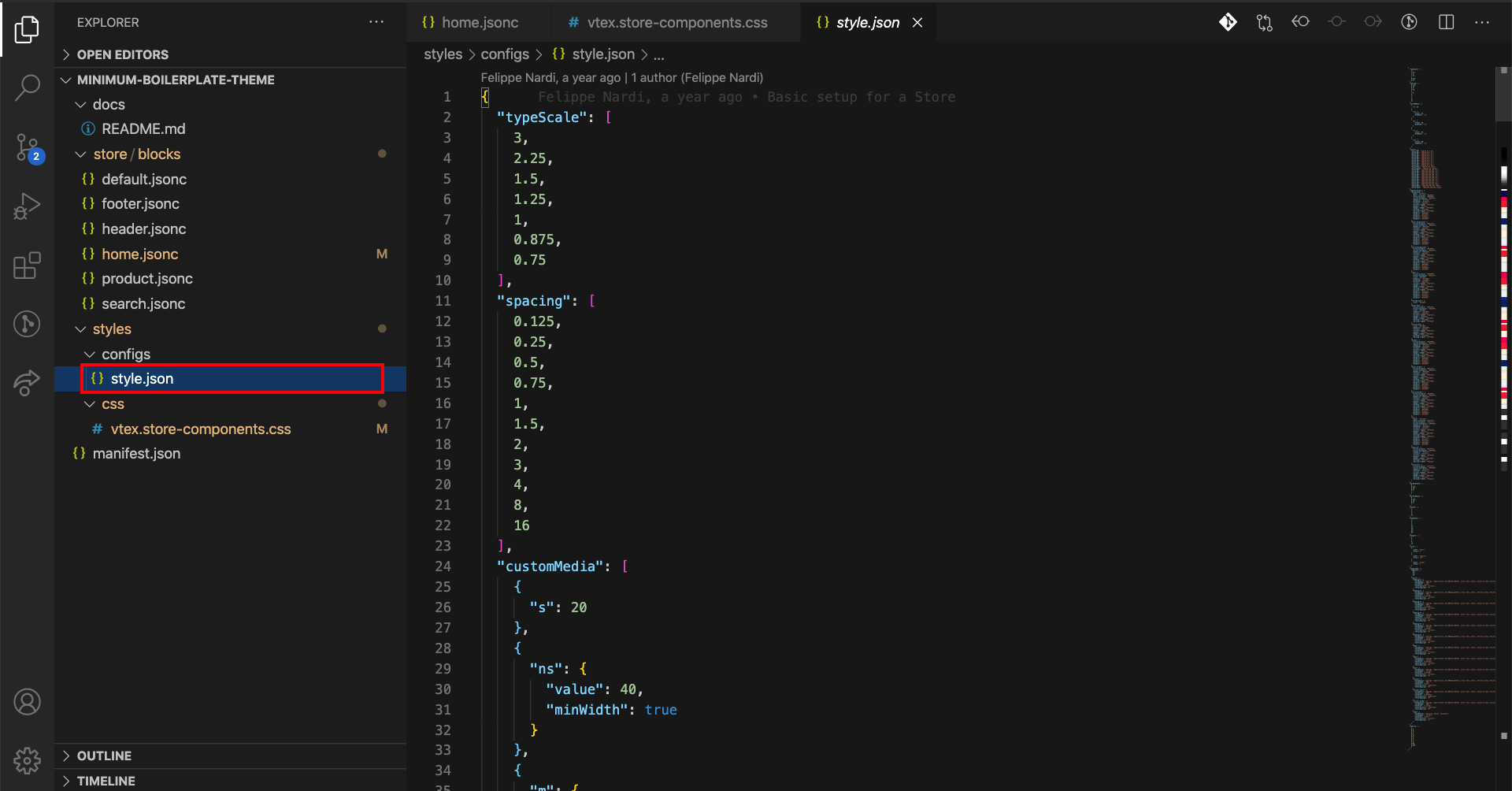Place cursor on "typeScale" key

(542, 117)
